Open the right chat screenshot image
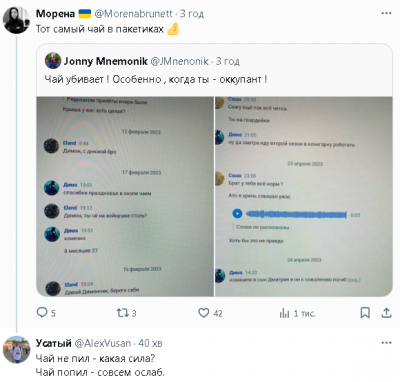The width and height of the screenshot is (400, 382). click(x=304, y=196)
